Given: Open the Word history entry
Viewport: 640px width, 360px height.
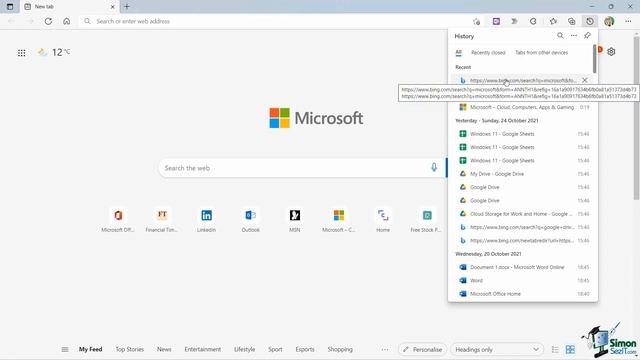Looking at the screenshot, I should 522,281.
